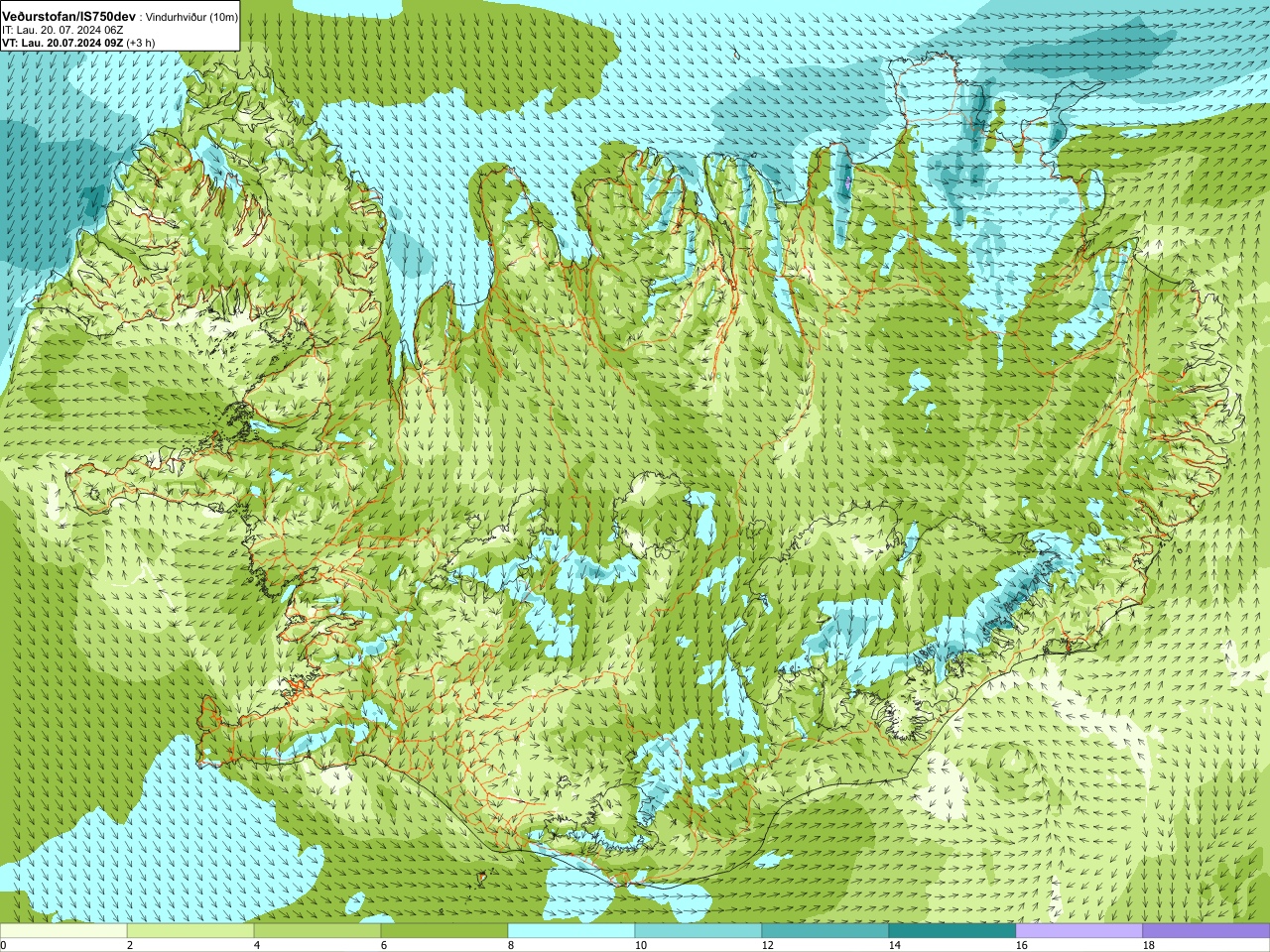Pick the turquoise 10–12 legend swatch
The image size is (1270, 952).
[698, 931]
